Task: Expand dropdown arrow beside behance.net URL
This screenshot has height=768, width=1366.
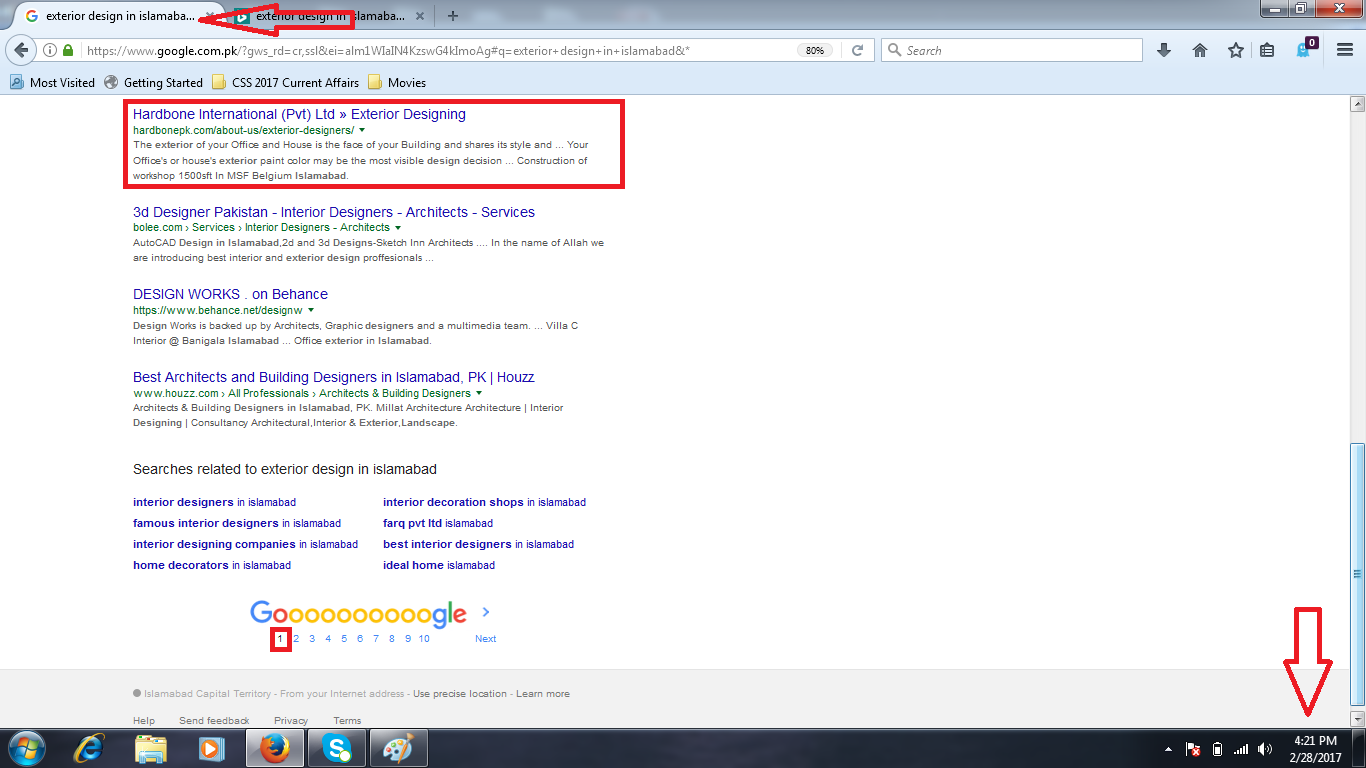Action: pos(311,311)
